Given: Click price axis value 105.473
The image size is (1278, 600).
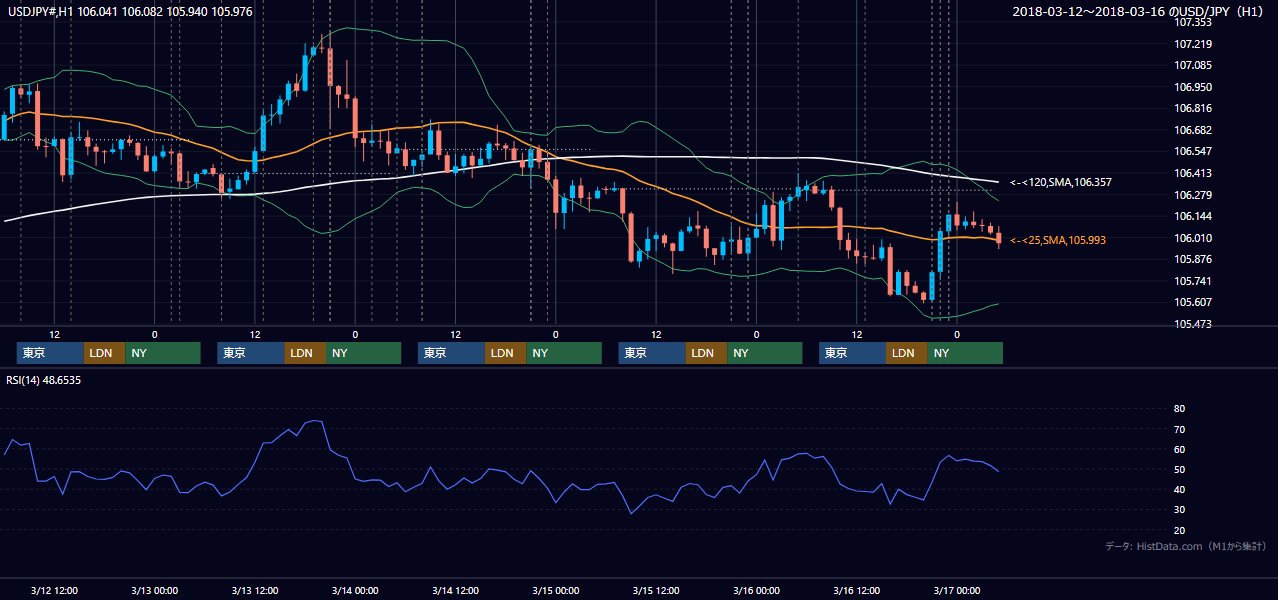Looking at the screenshot, I should click(x=1193, y=324).
